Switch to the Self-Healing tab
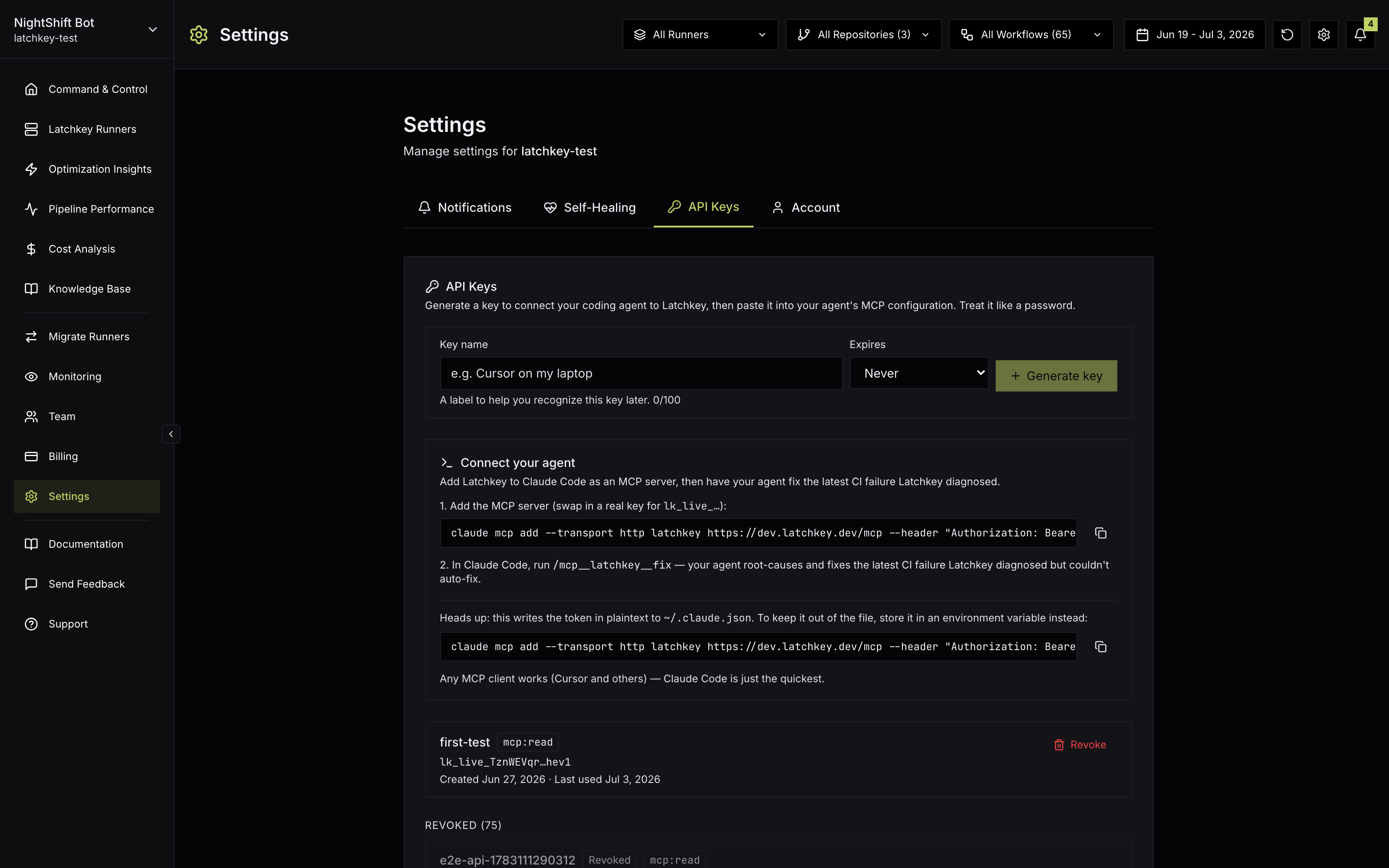 [x=589, y=207]
